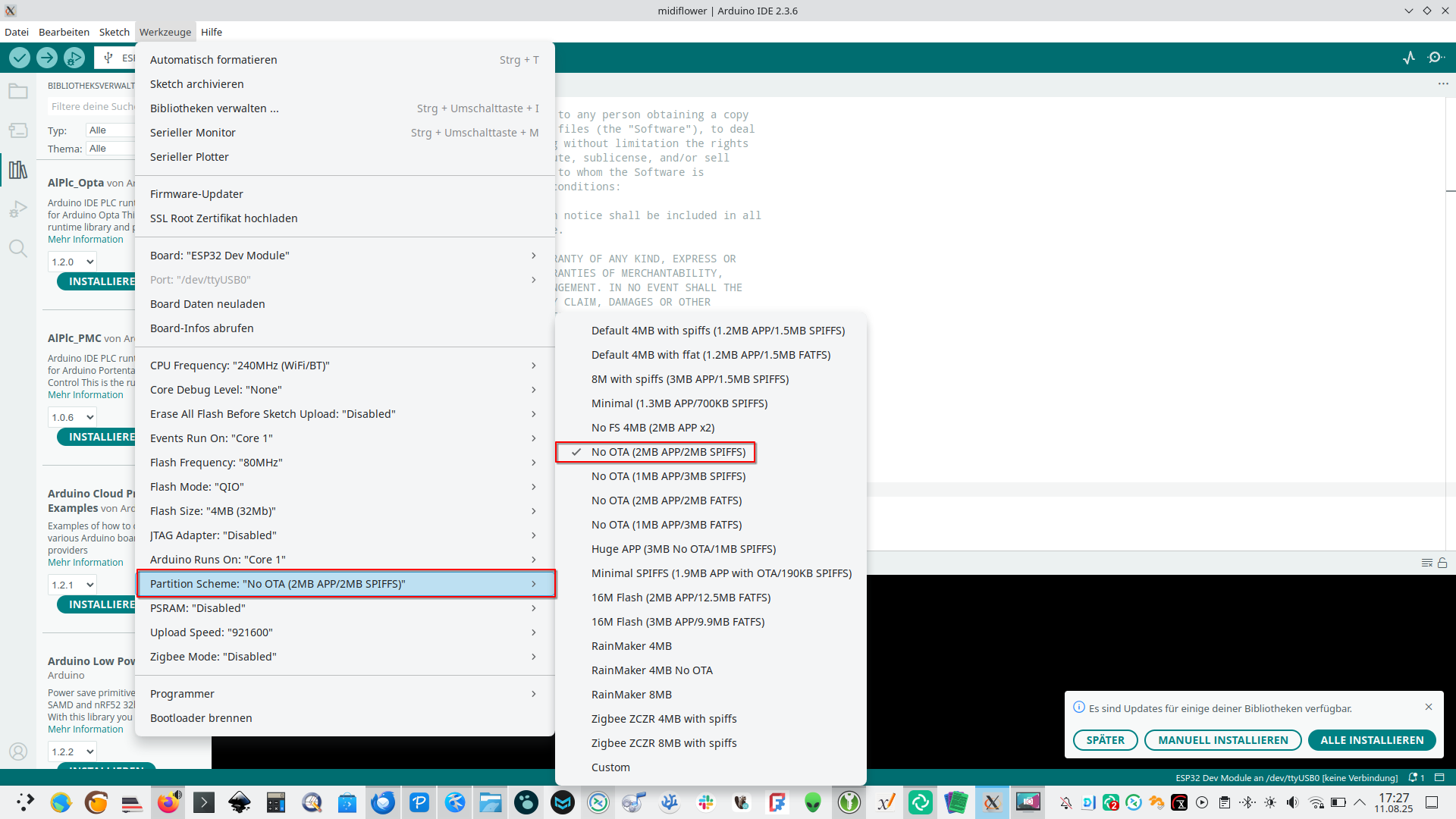The height and width of the screenshot is (819, 1456).
Task: Expand PSRAM Disabled submenu
Action: tap(345, 608)
